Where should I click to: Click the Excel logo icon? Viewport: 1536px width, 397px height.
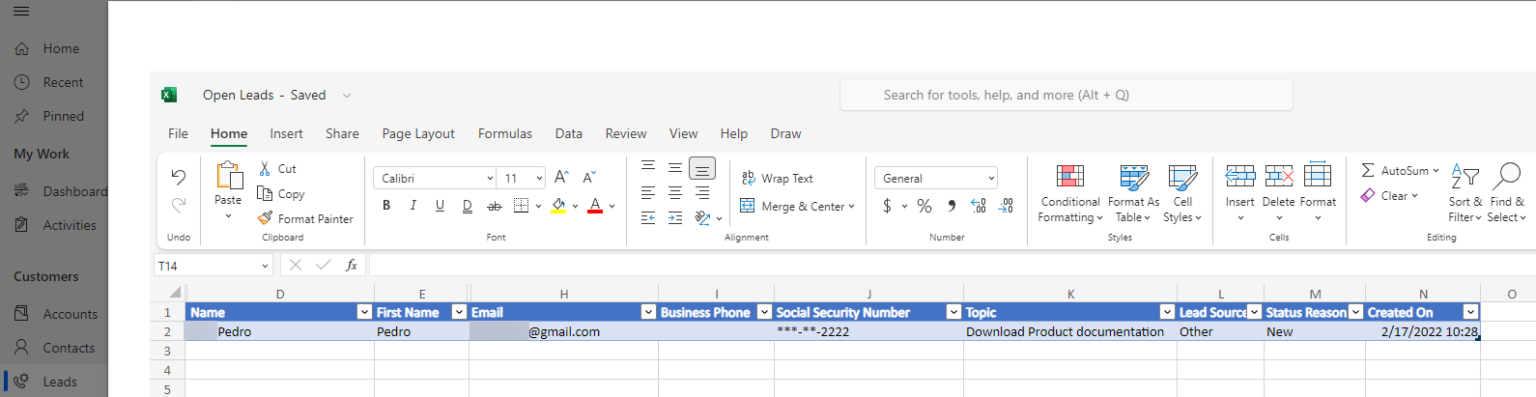click(x=169, y=95)
